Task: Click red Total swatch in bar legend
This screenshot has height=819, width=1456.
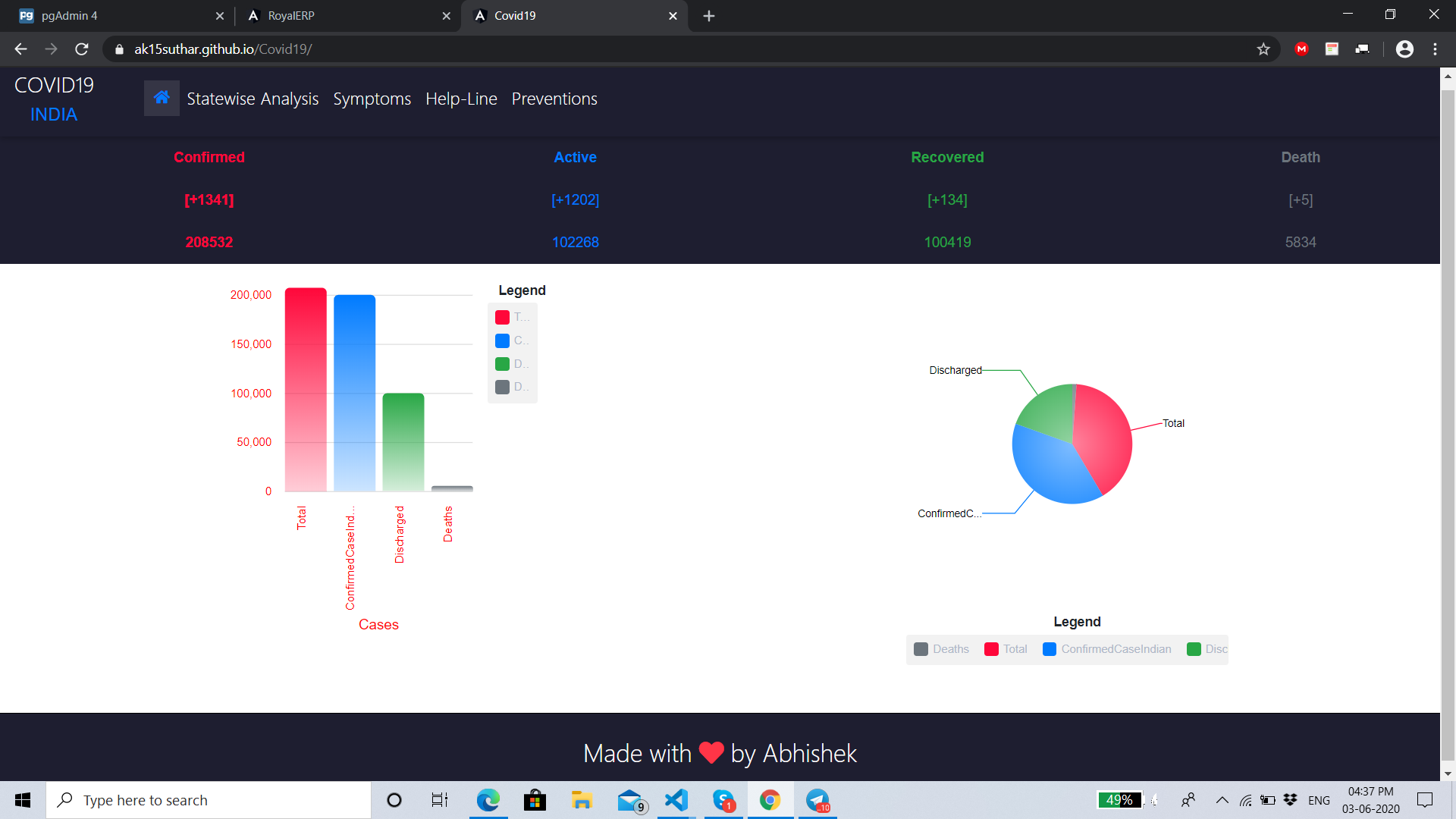Action: pyautogui.click(x=502, y=317)
